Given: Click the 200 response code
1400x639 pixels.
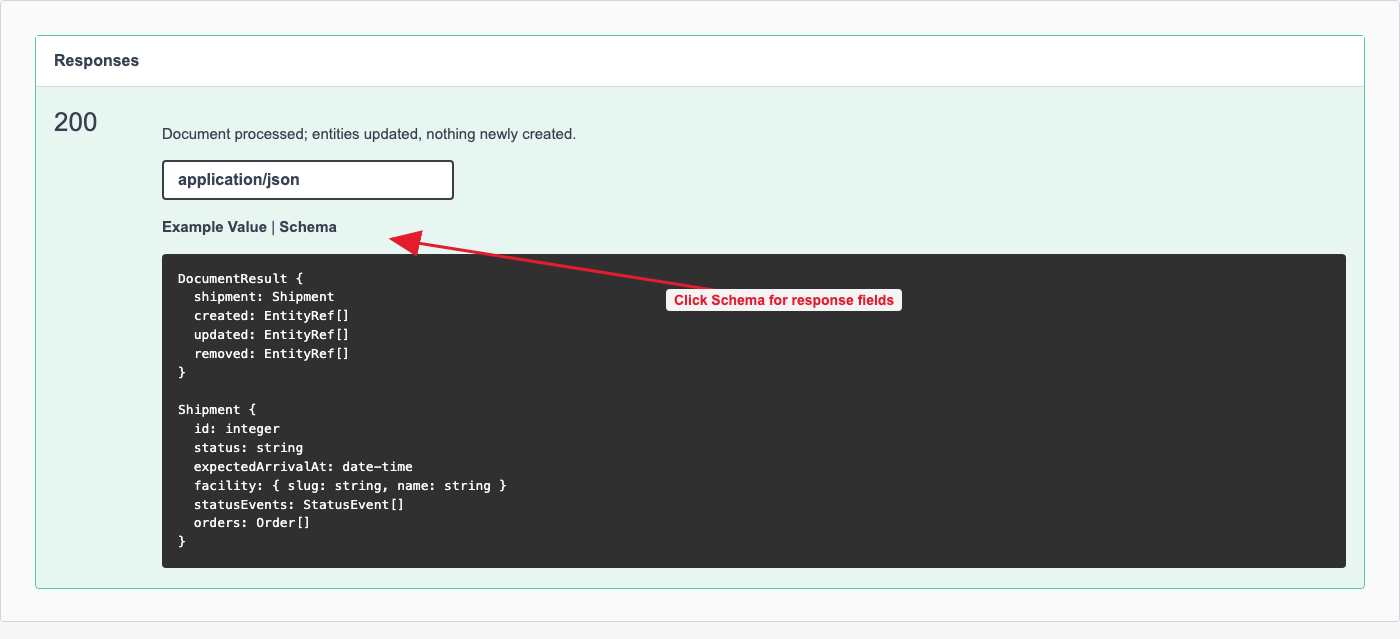Looking at the screenshot, I should [76, 122].
